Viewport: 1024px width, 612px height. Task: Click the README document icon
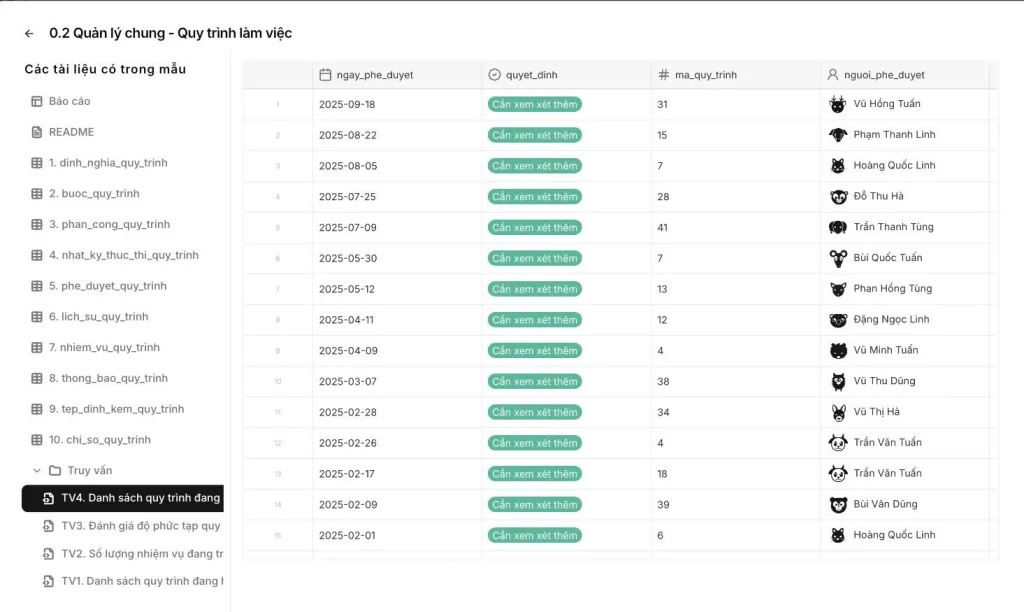coord(37,132)
